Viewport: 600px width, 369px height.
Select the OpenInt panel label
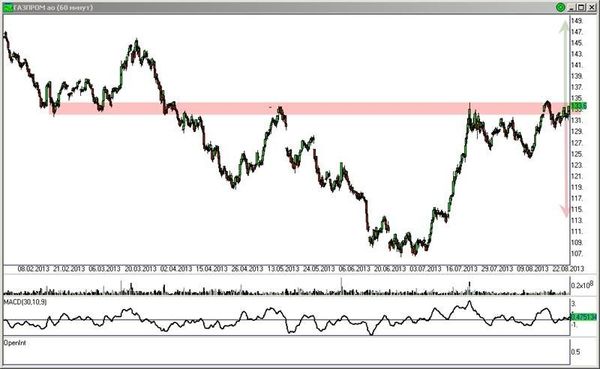(15, 343)
